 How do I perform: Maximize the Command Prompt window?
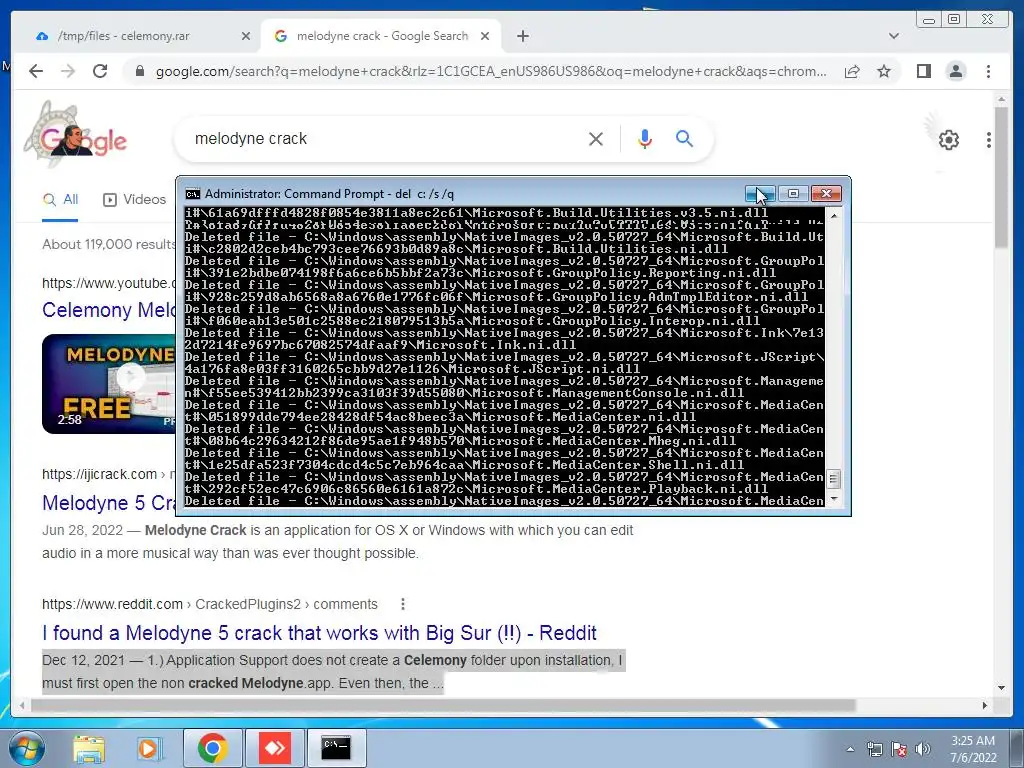793,194
